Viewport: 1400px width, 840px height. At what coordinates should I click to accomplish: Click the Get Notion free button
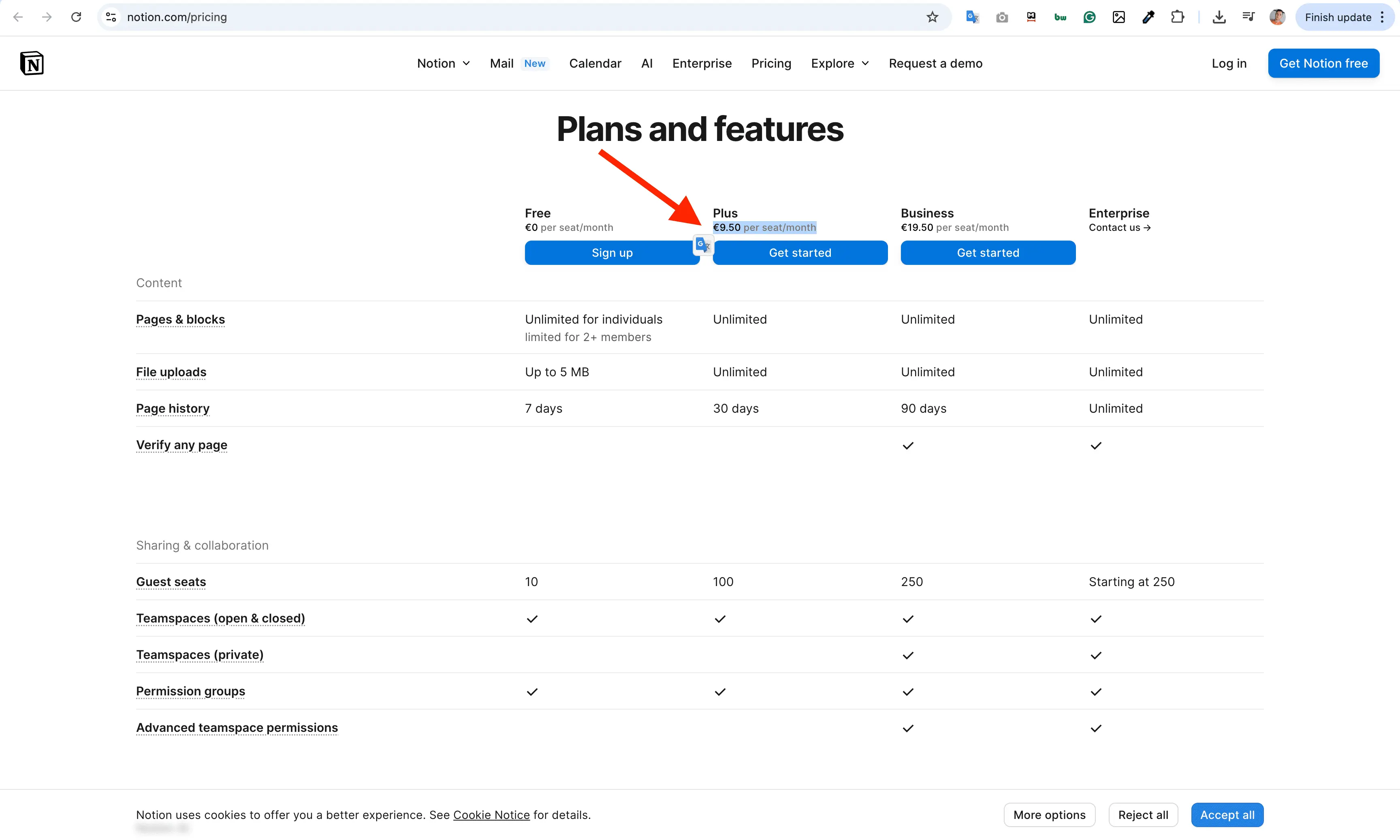[1323, 64]
